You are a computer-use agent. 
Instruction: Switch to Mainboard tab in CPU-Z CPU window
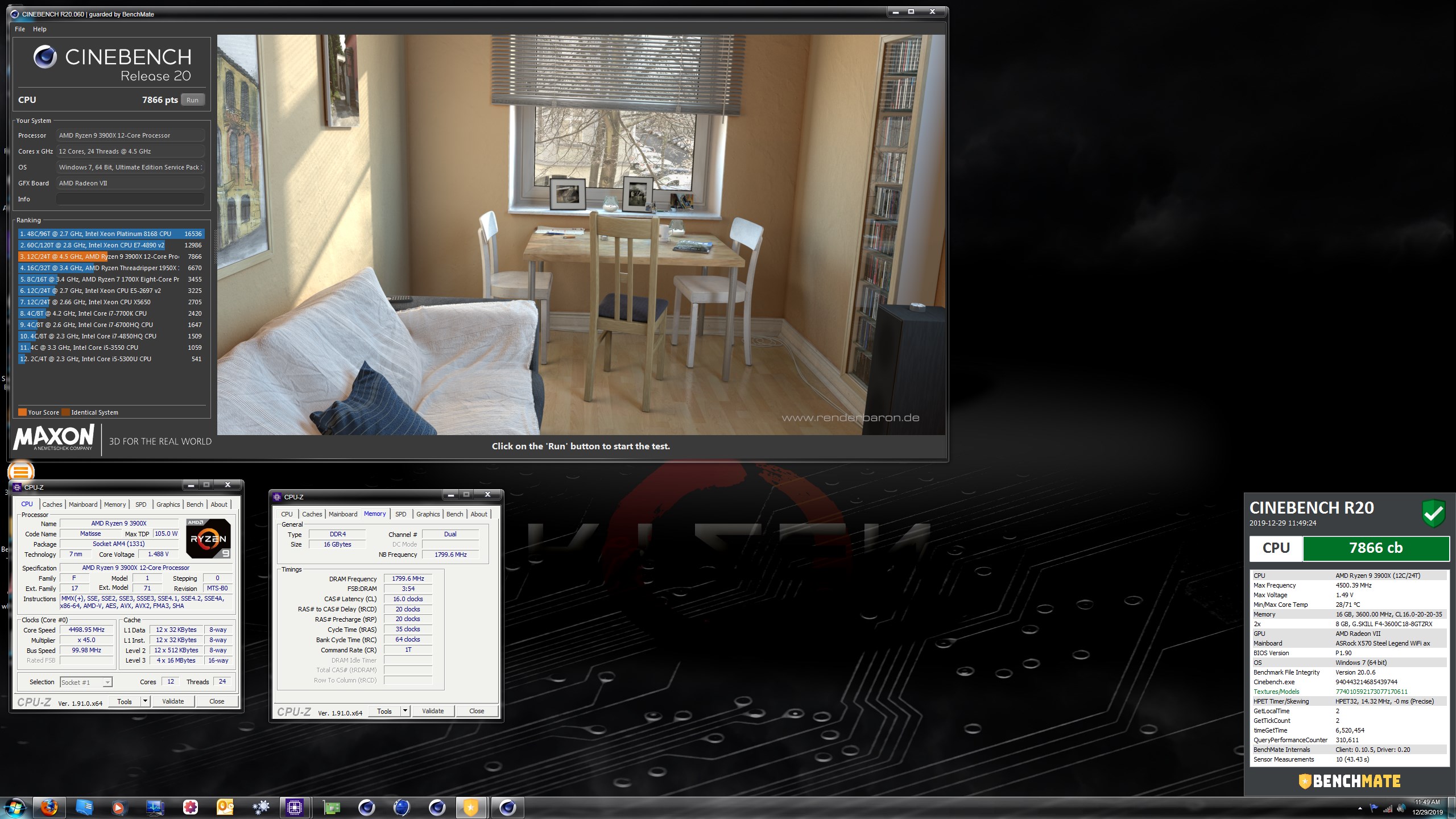pos(83,504)
